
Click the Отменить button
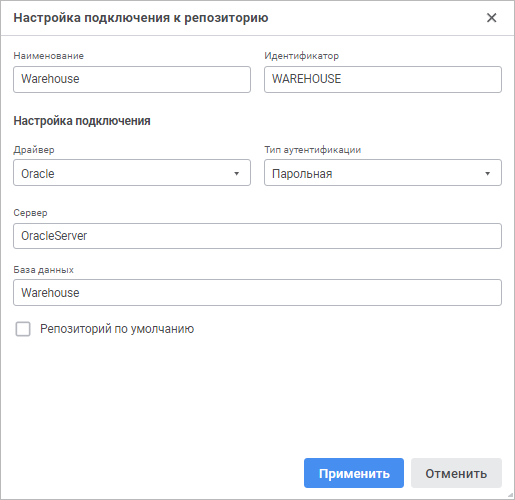[x=456, y=473]
